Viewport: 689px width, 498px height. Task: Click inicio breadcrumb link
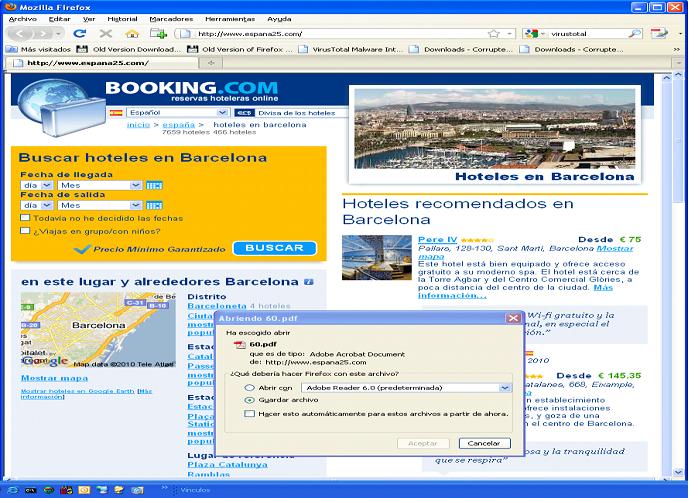tap(138, 125)
